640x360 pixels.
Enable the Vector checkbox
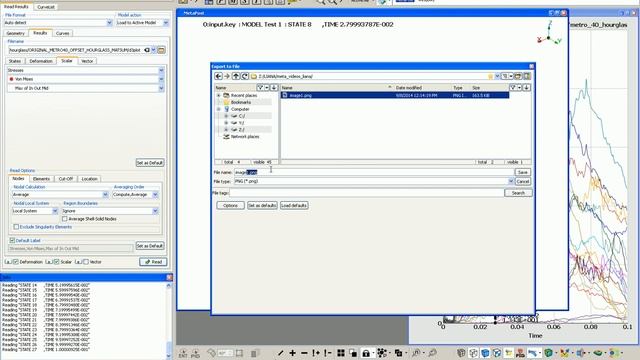tap(86, 262)
